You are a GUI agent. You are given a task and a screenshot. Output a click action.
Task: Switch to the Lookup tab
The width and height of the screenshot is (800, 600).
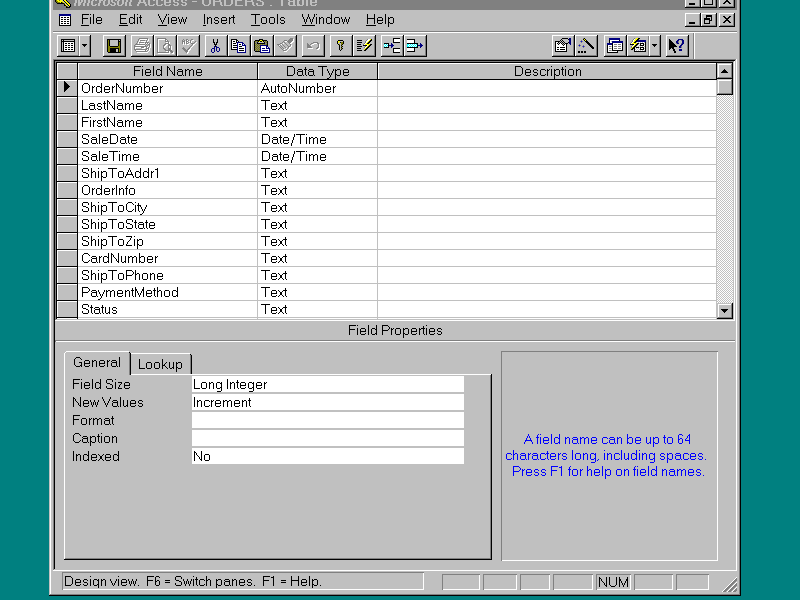(160, 364)
